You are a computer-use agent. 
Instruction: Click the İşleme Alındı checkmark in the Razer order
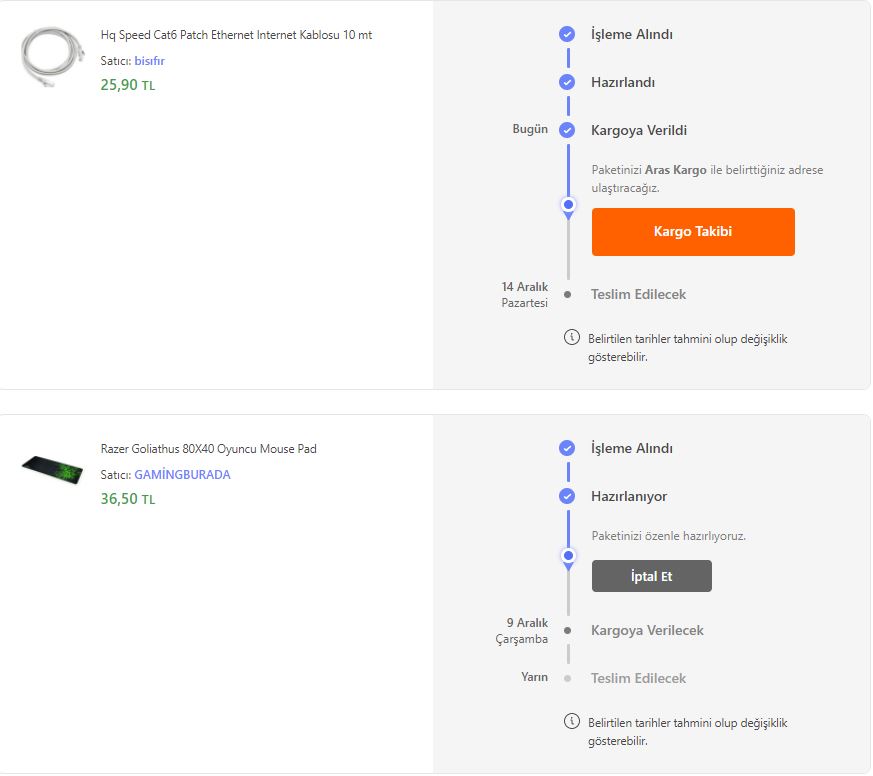tap(567, 448)
